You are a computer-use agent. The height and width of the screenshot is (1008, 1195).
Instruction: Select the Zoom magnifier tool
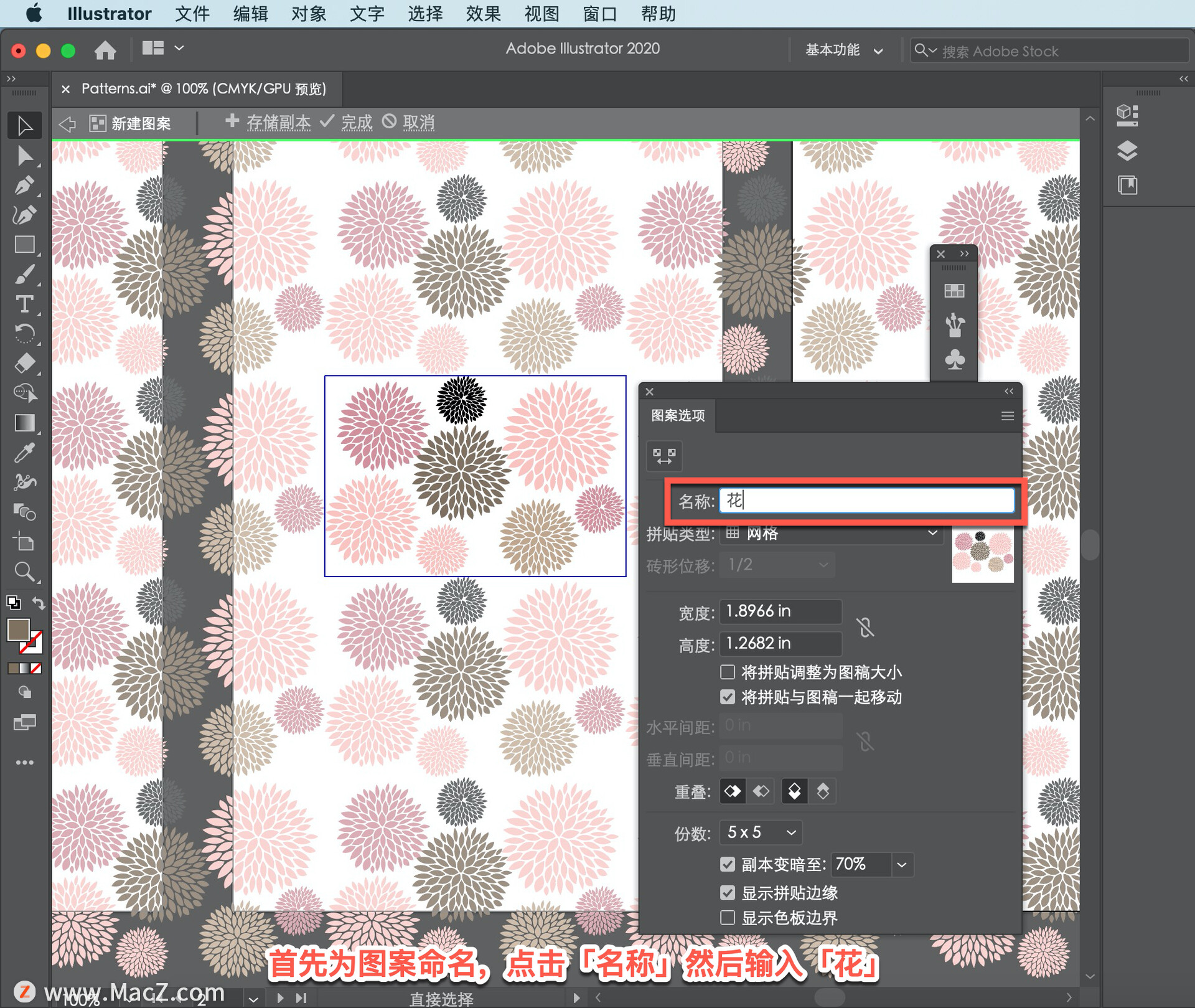tap(25, 572)
